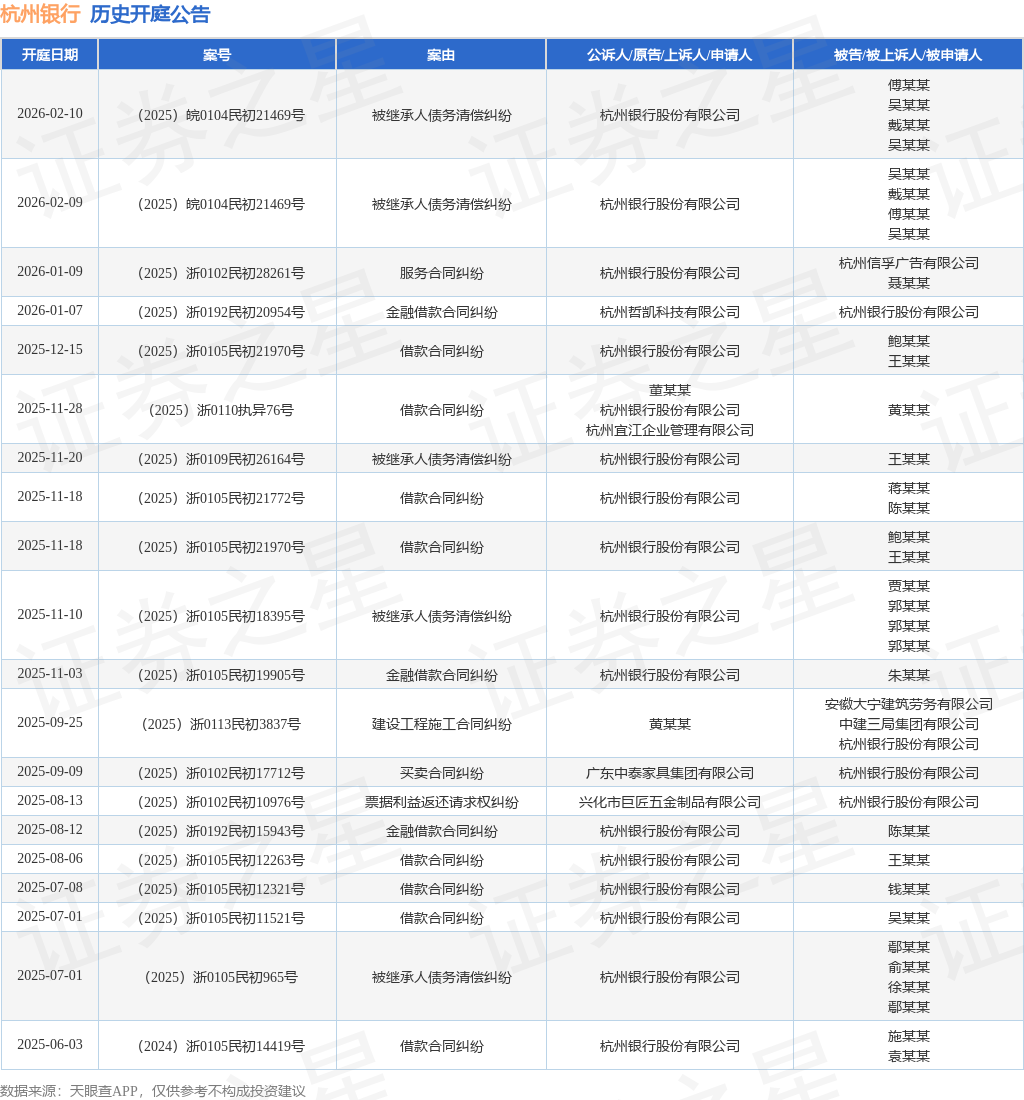The width and height of the screenshot is (1024, 1100).
Task: Click case number 浙0102民初28261号
Action: 221,274
